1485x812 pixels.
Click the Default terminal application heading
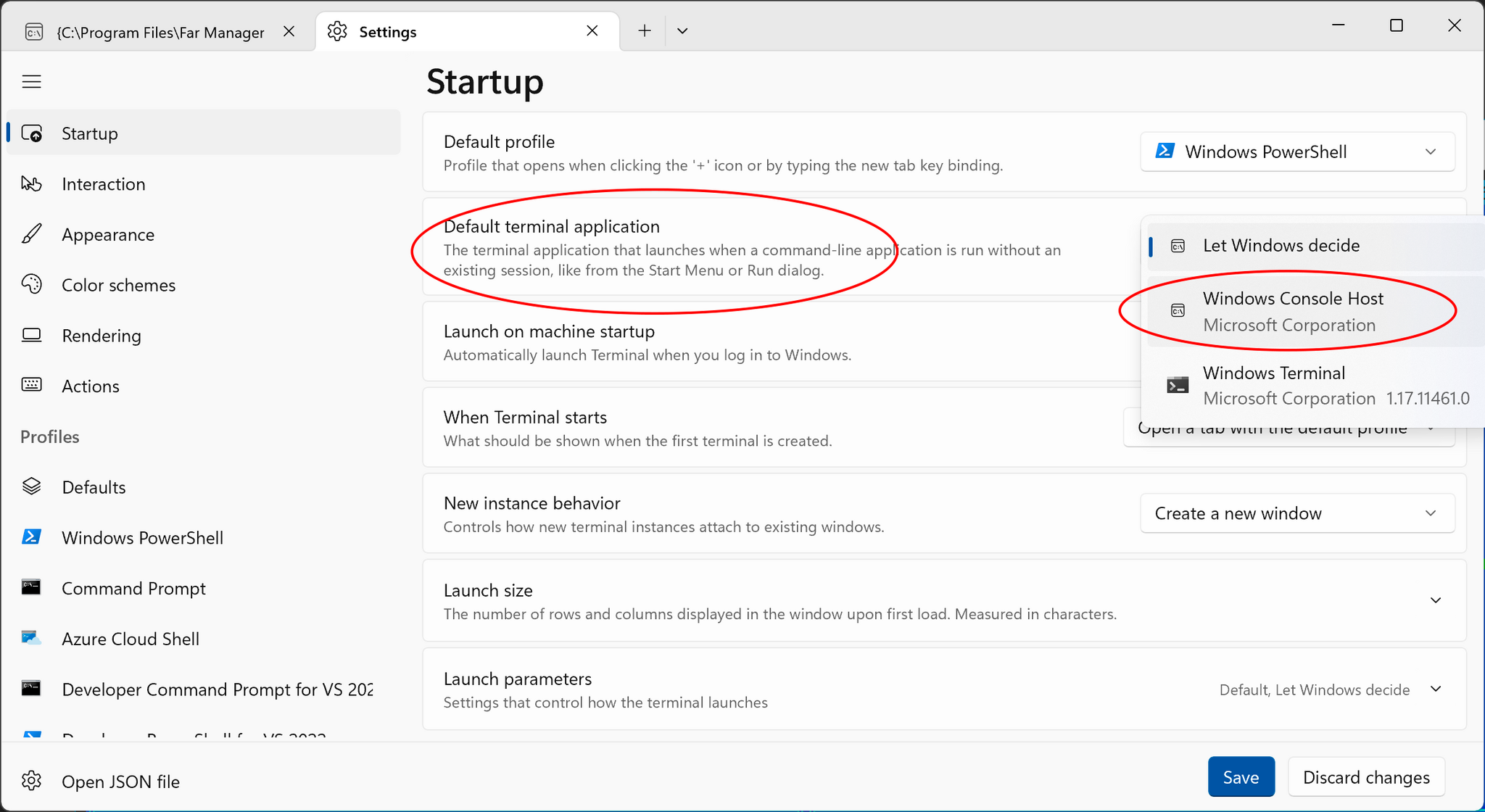point(551,226)
